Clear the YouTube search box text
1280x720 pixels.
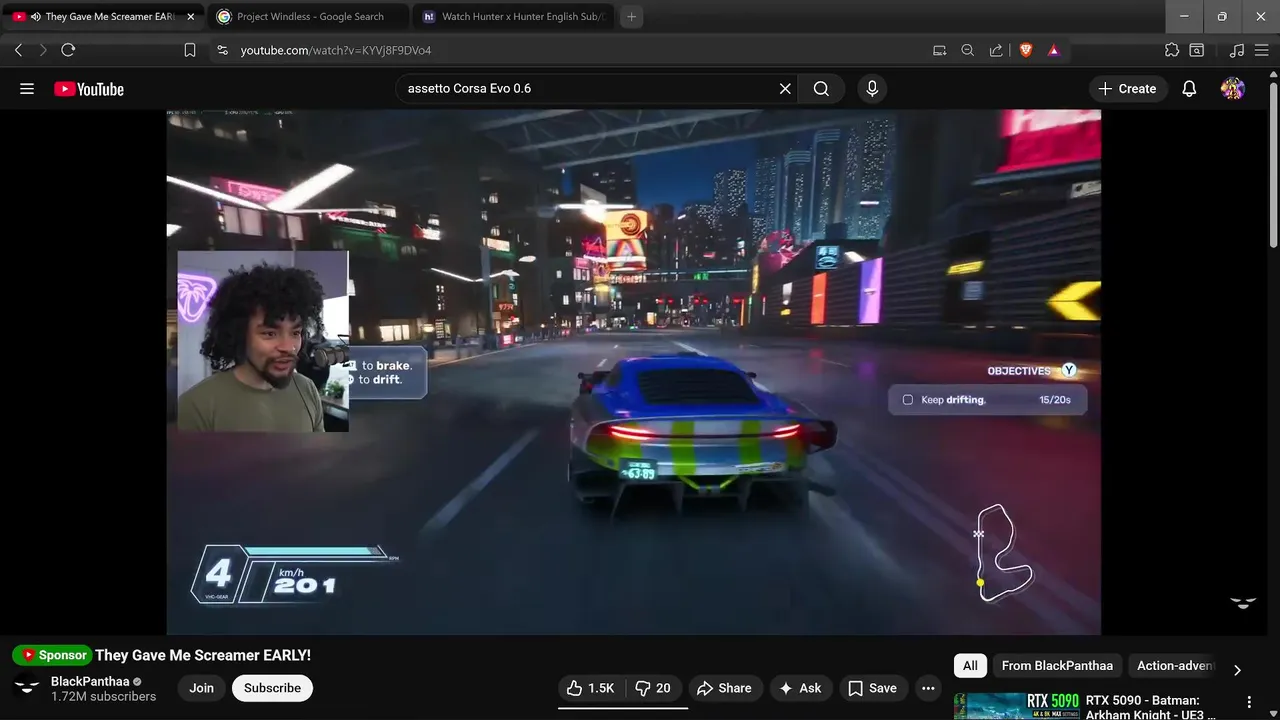[785, 89]
